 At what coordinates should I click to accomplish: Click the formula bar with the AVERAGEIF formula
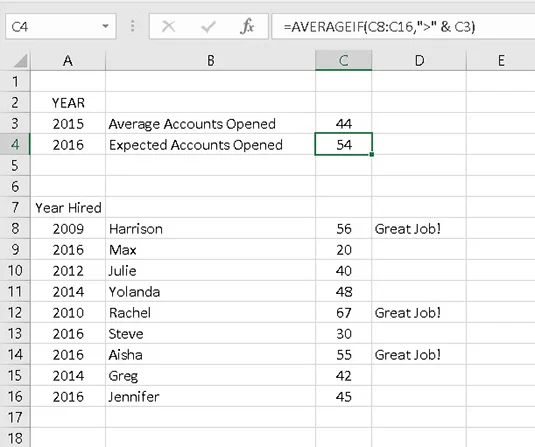pos(403,26)
